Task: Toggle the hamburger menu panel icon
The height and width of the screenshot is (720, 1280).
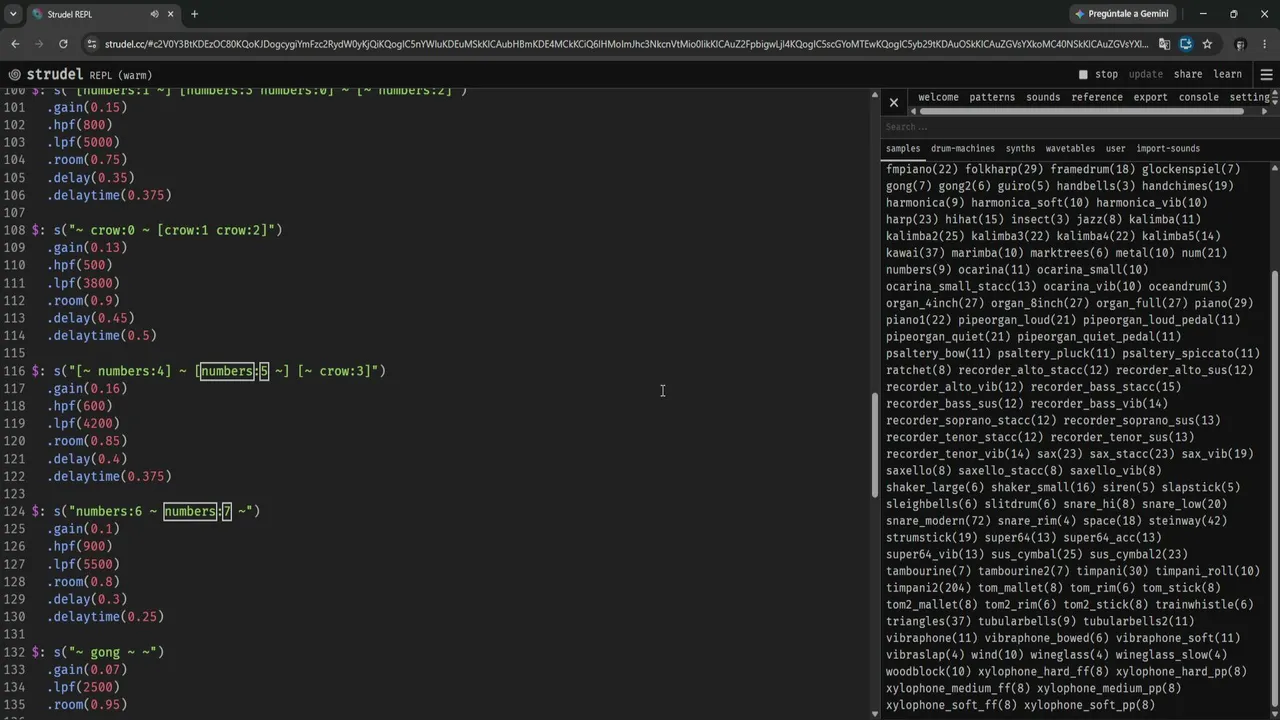Action: pos(1266,75)
